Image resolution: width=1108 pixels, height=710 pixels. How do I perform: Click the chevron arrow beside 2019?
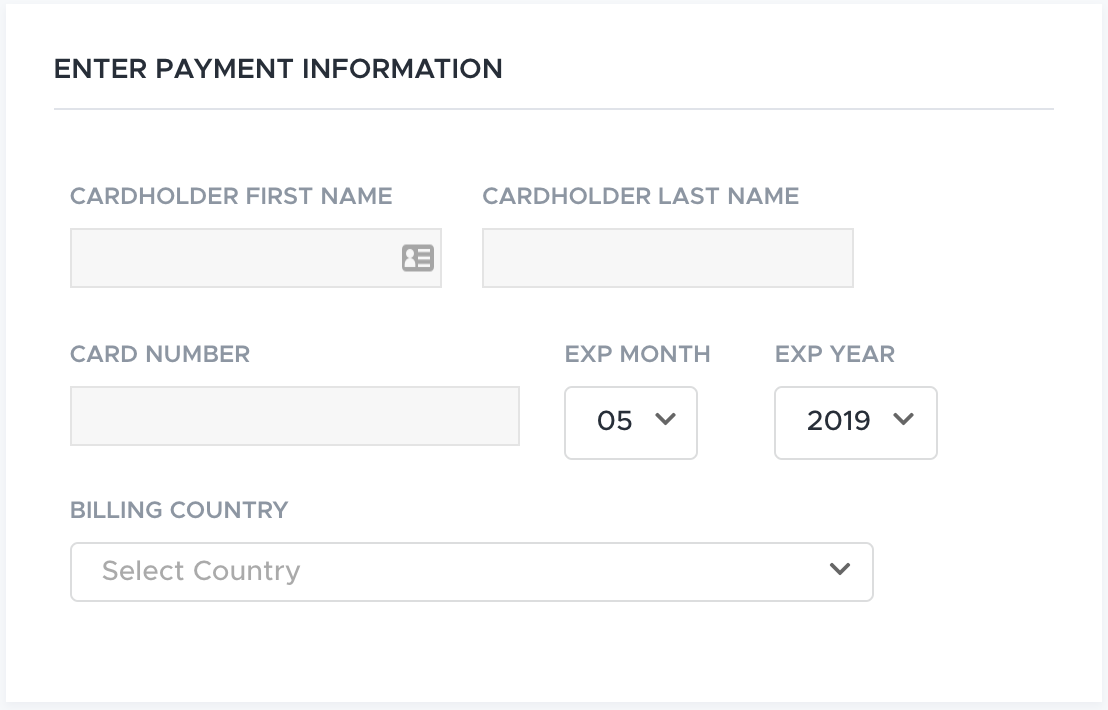903,419
